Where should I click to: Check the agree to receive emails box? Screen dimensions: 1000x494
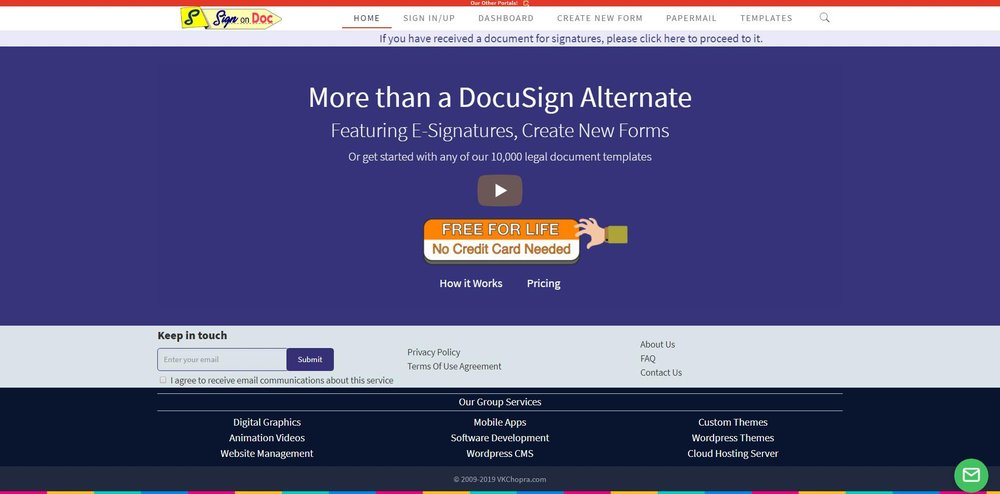pyautogui.click(x=163, y=380)
